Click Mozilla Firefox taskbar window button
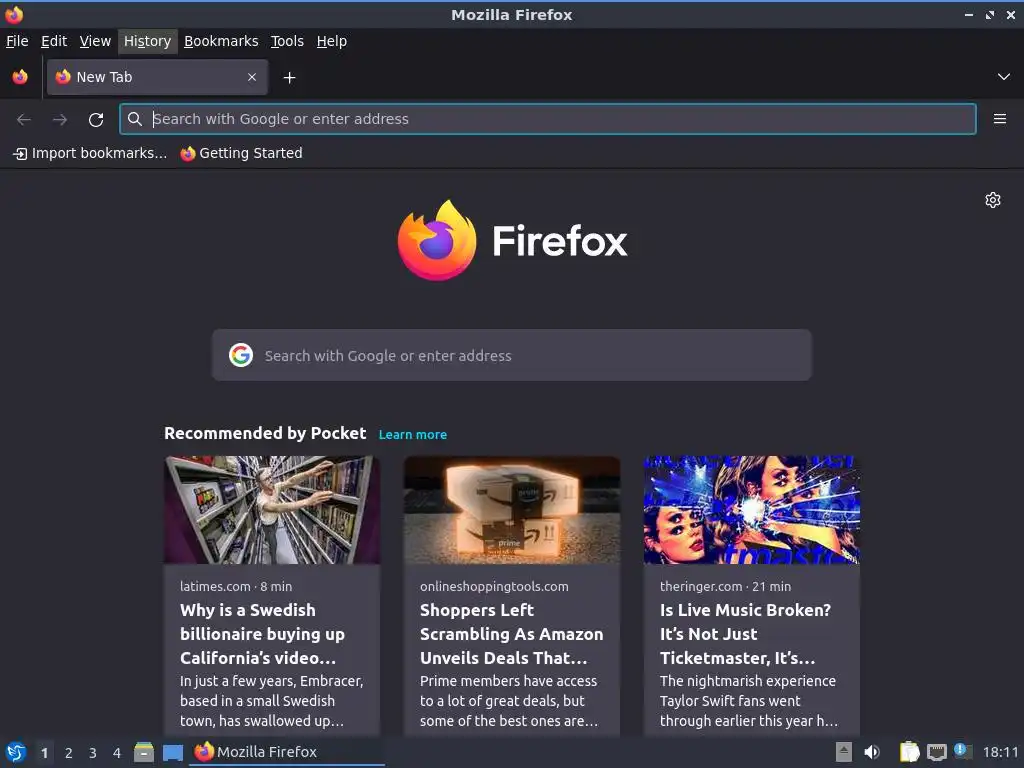1024x768 pixels. tap(287, 752)
